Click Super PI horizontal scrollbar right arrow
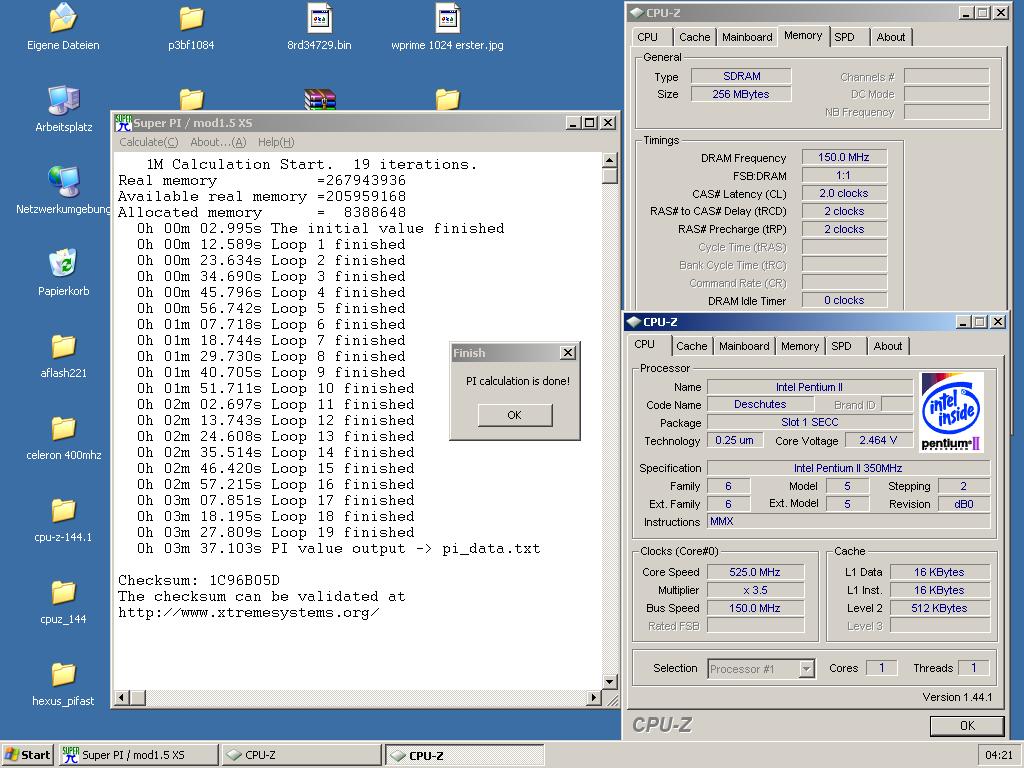This screenshot has width=1024, height=768. [594, 697]
